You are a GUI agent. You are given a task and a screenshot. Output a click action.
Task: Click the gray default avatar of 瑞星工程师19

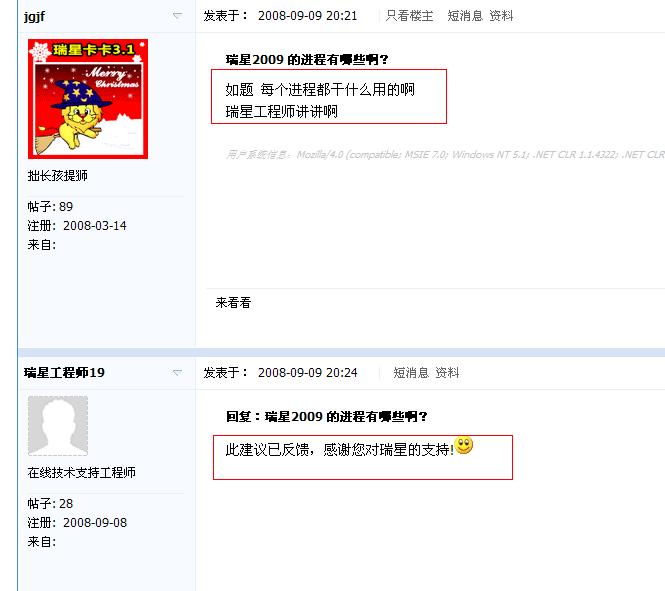click(58, 426)
